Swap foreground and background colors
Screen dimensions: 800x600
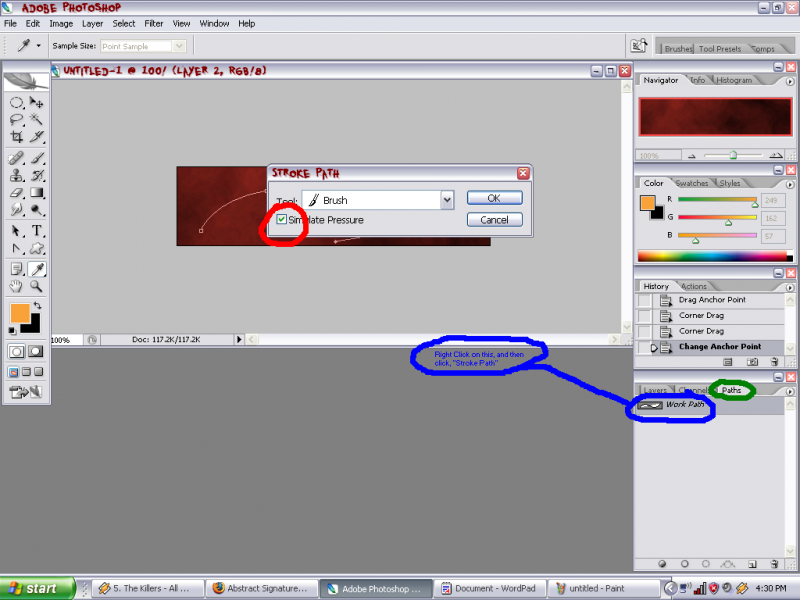coord(37,306)
